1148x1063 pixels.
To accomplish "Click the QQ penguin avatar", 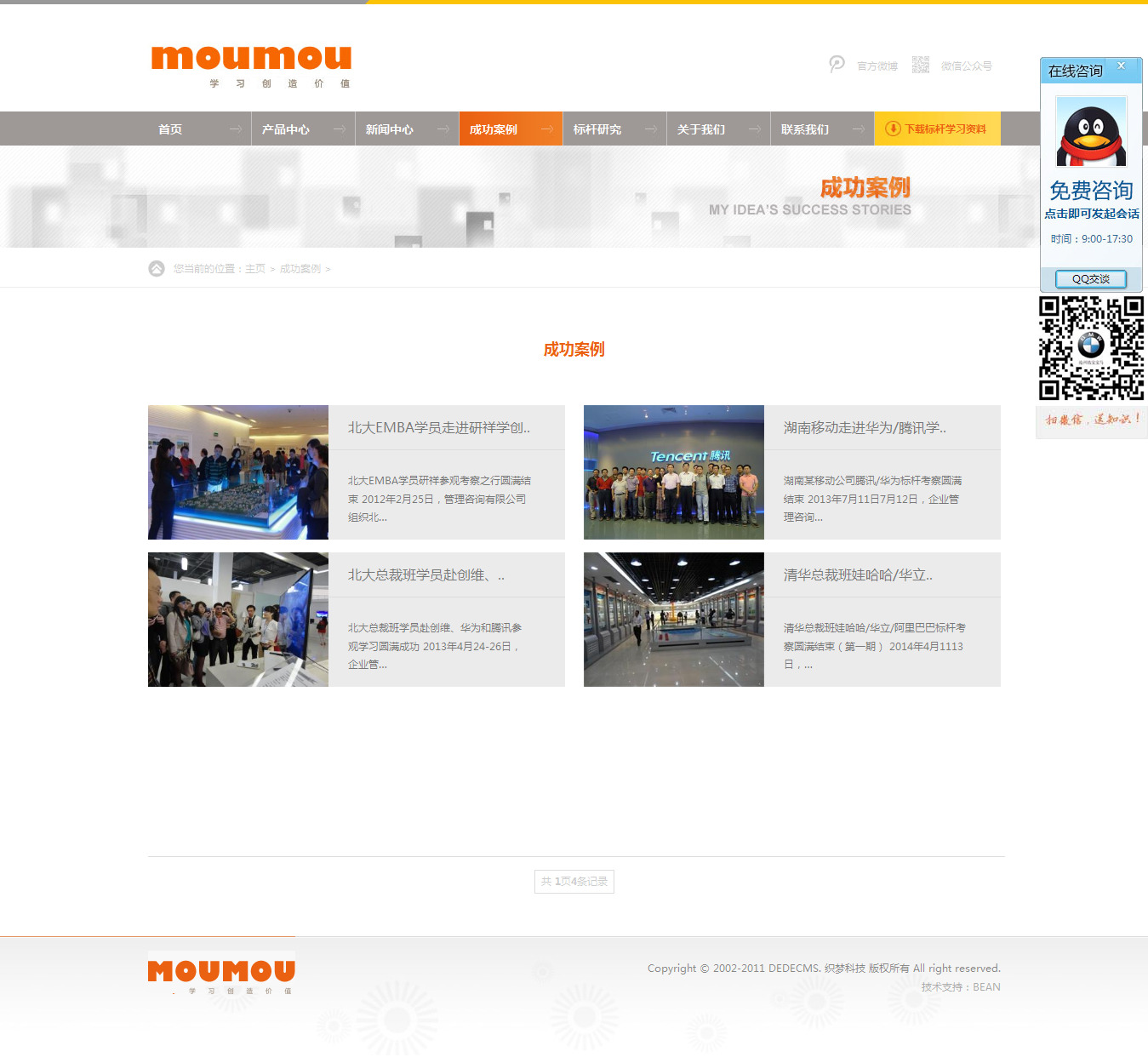I will pos(1091,133).
